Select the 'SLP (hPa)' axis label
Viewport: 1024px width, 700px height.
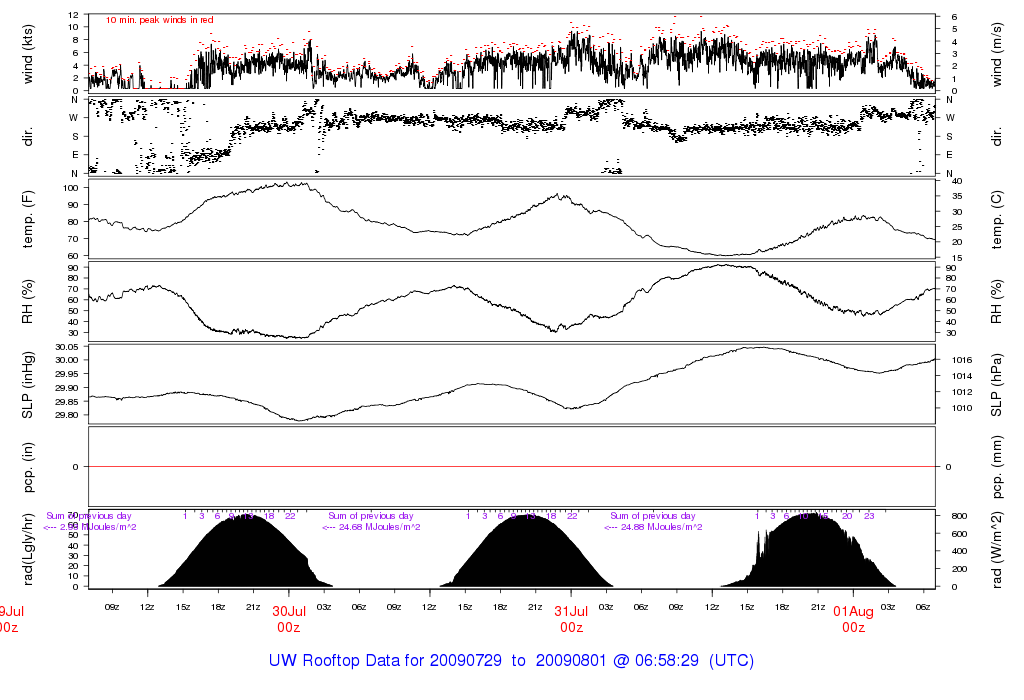point(996,385)
